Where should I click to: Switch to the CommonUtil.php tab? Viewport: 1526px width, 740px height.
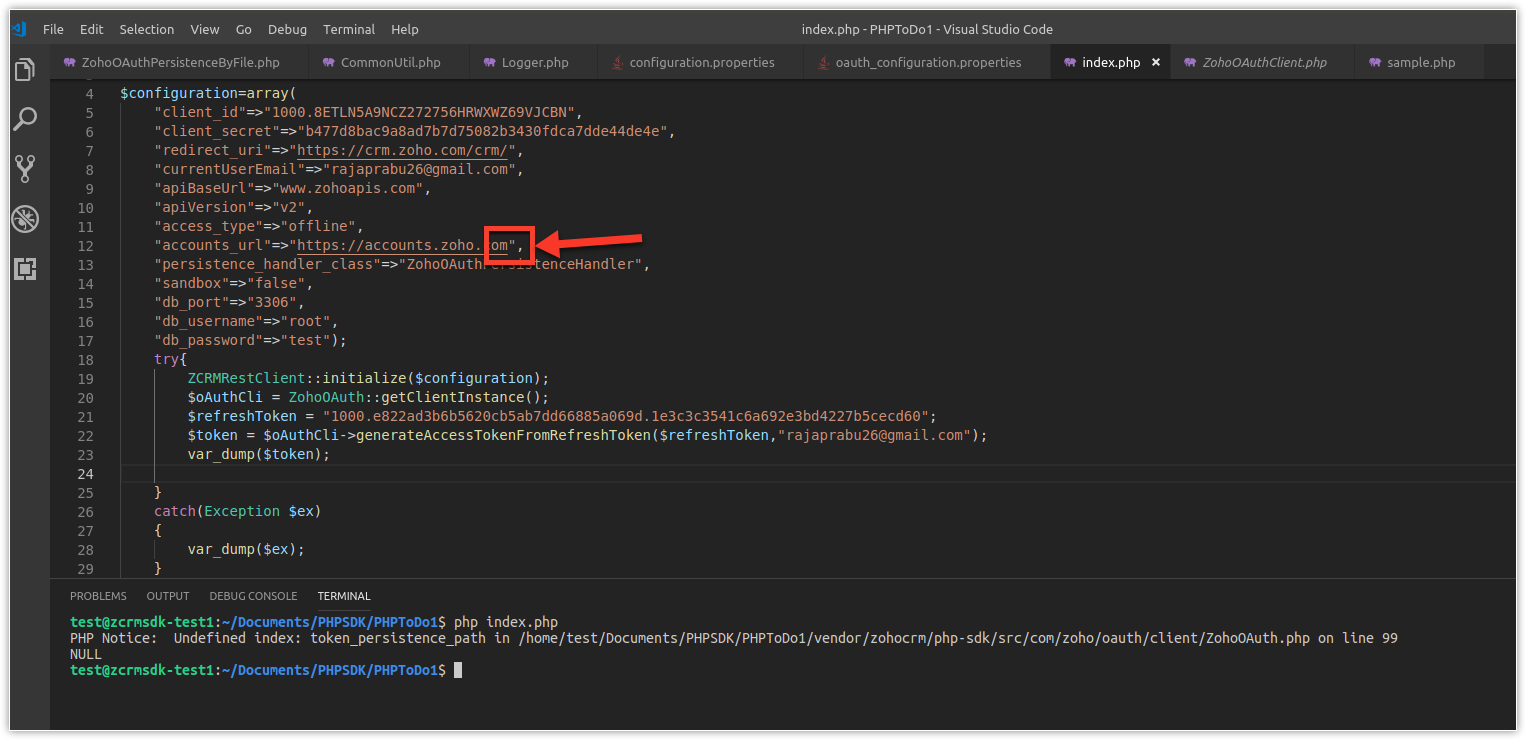pyautogui.click(x=390, y=62)
